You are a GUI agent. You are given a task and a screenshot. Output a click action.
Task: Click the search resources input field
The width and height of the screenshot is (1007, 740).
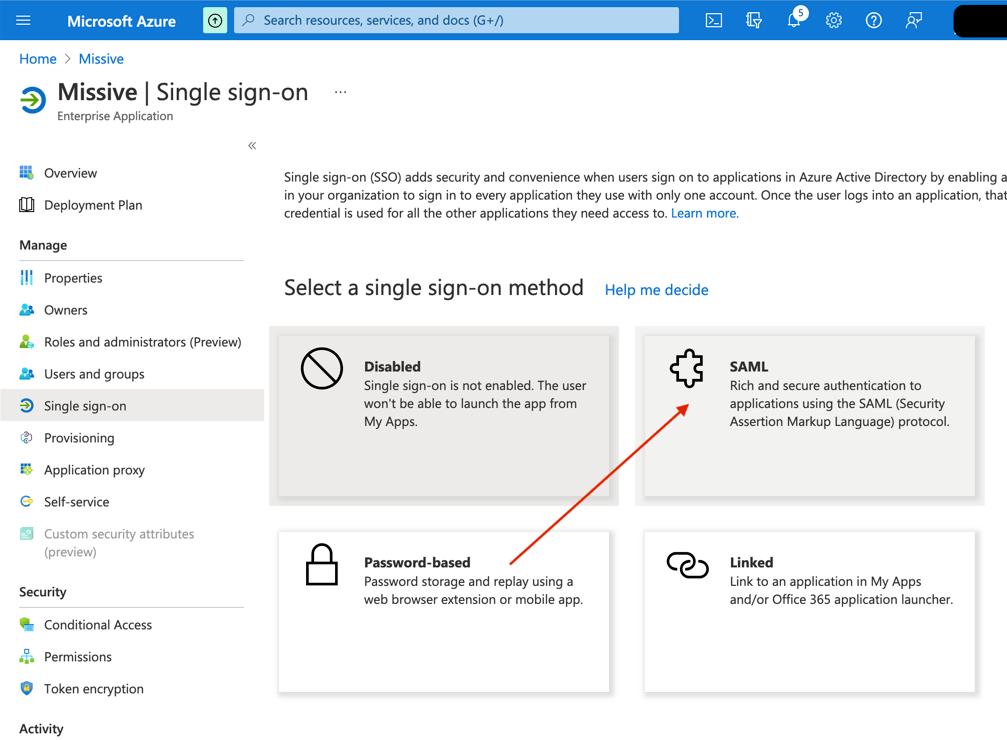[460, 20]
